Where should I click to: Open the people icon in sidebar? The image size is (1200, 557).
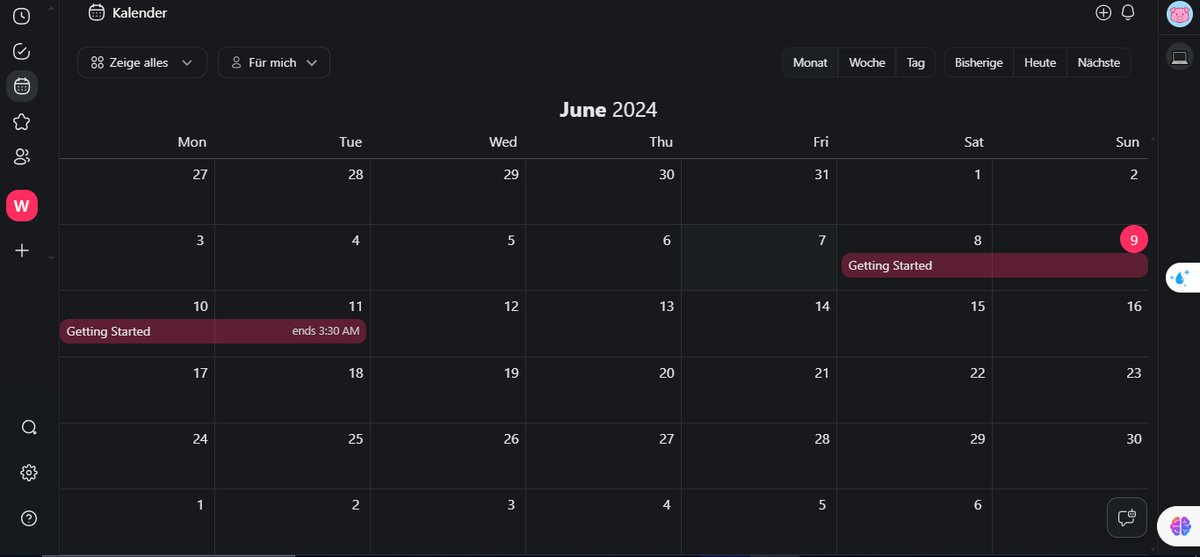tap(21, 157)
